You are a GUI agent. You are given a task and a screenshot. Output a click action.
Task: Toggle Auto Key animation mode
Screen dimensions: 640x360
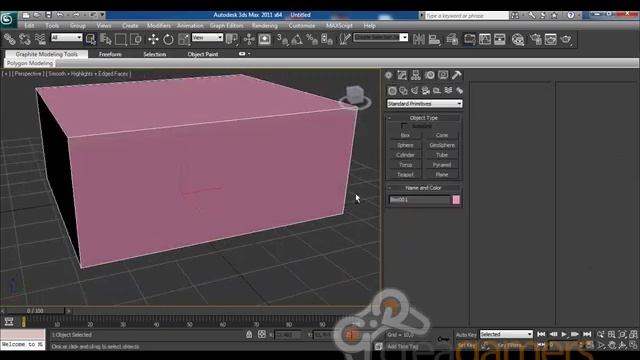[x=466, y=335]
